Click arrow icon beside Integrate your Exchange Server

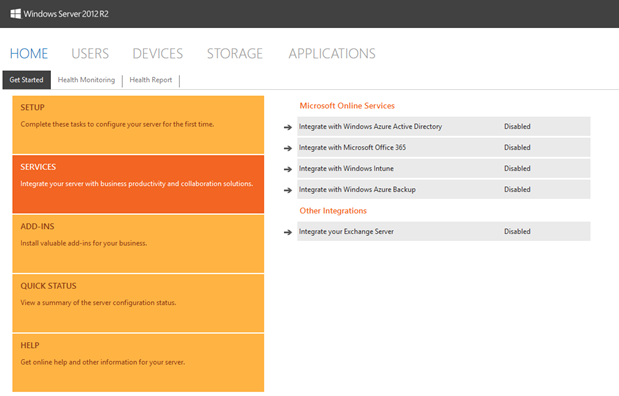point(288,233)
